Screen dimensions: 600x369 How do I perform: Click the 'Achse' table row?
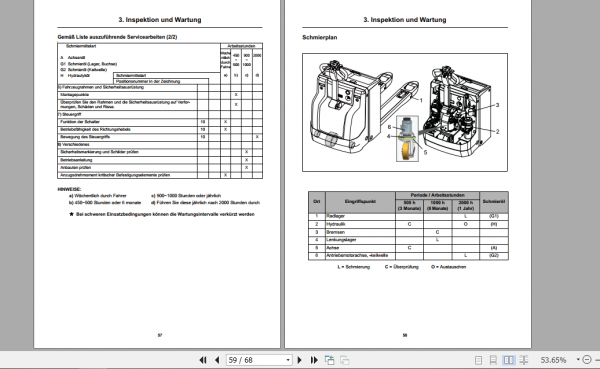(x=408, y=248)
